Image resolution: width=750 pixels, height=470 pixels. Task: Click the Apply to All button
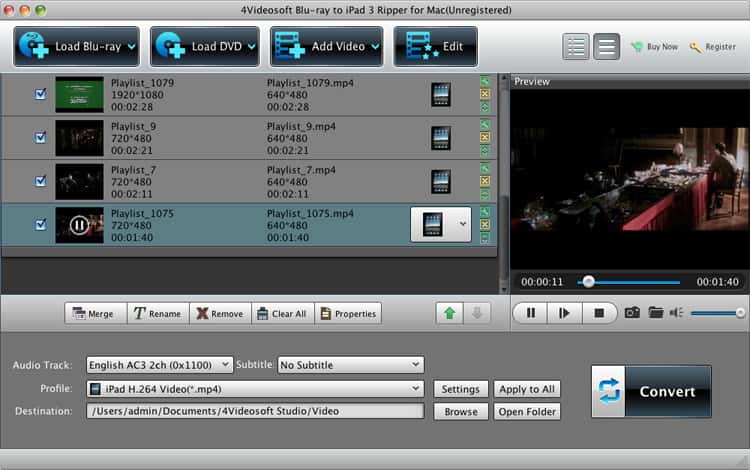tap(527, 389)
